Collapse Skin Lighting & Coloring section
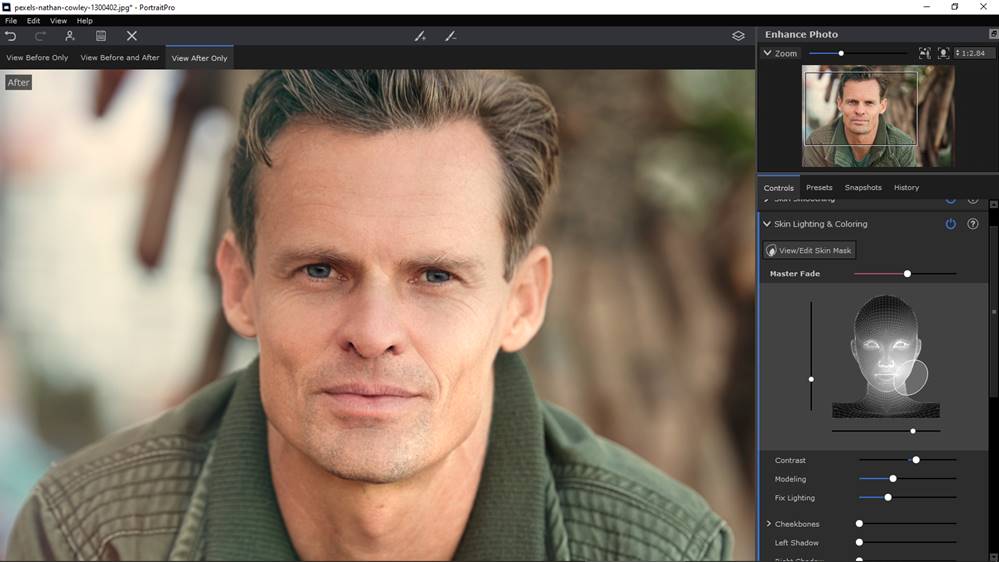The image size is (999, 562). point(767,224)
